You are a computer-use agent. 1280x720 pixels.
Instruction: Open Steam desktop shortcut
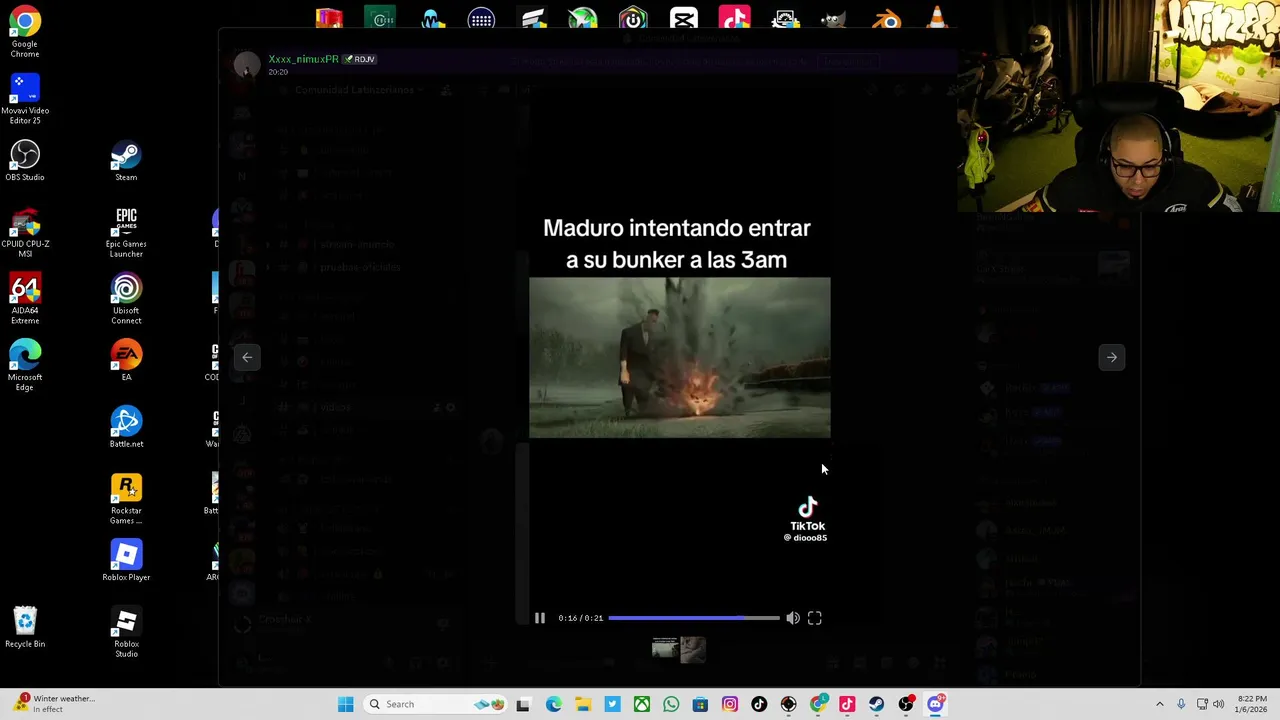[x=126, y=160]
